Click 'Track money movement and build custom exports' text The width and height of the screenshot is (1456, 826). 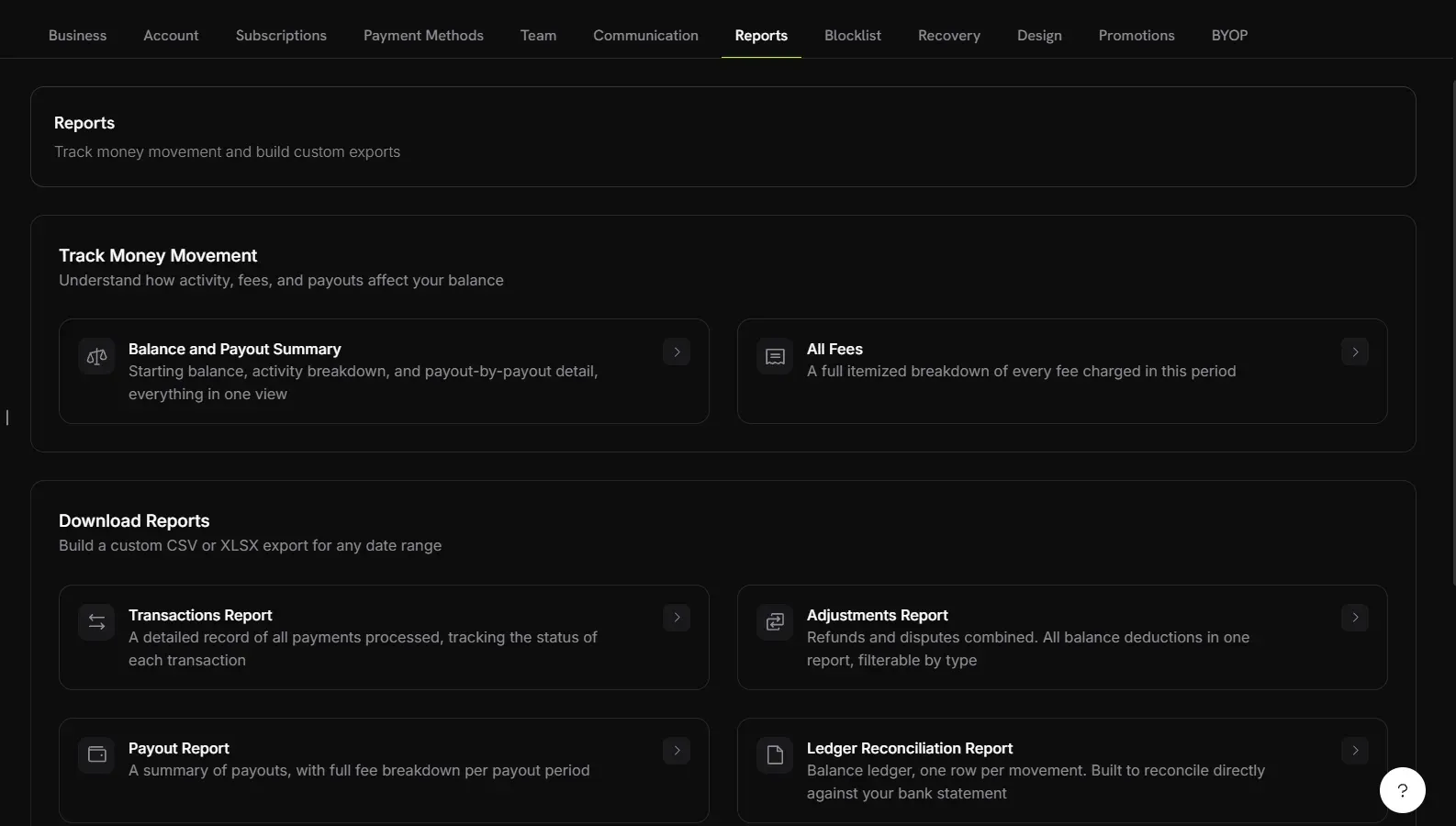[227, 151]
